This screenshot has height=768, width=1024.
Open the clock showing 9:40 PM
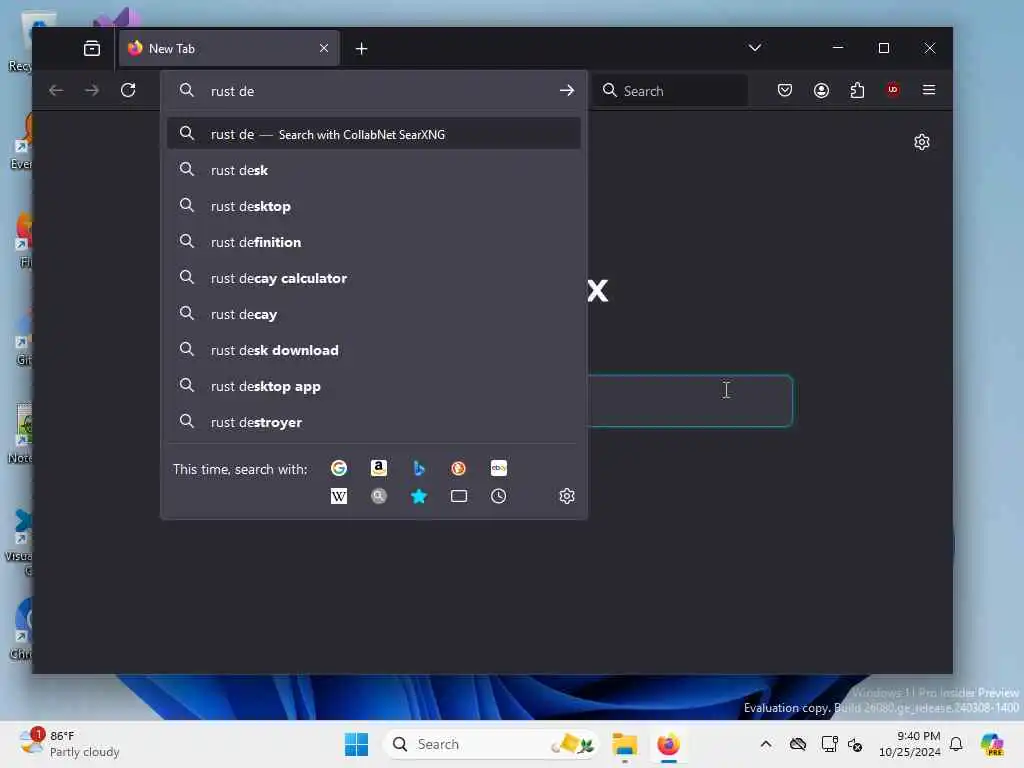pyautogui.click(x=909, y=744)
